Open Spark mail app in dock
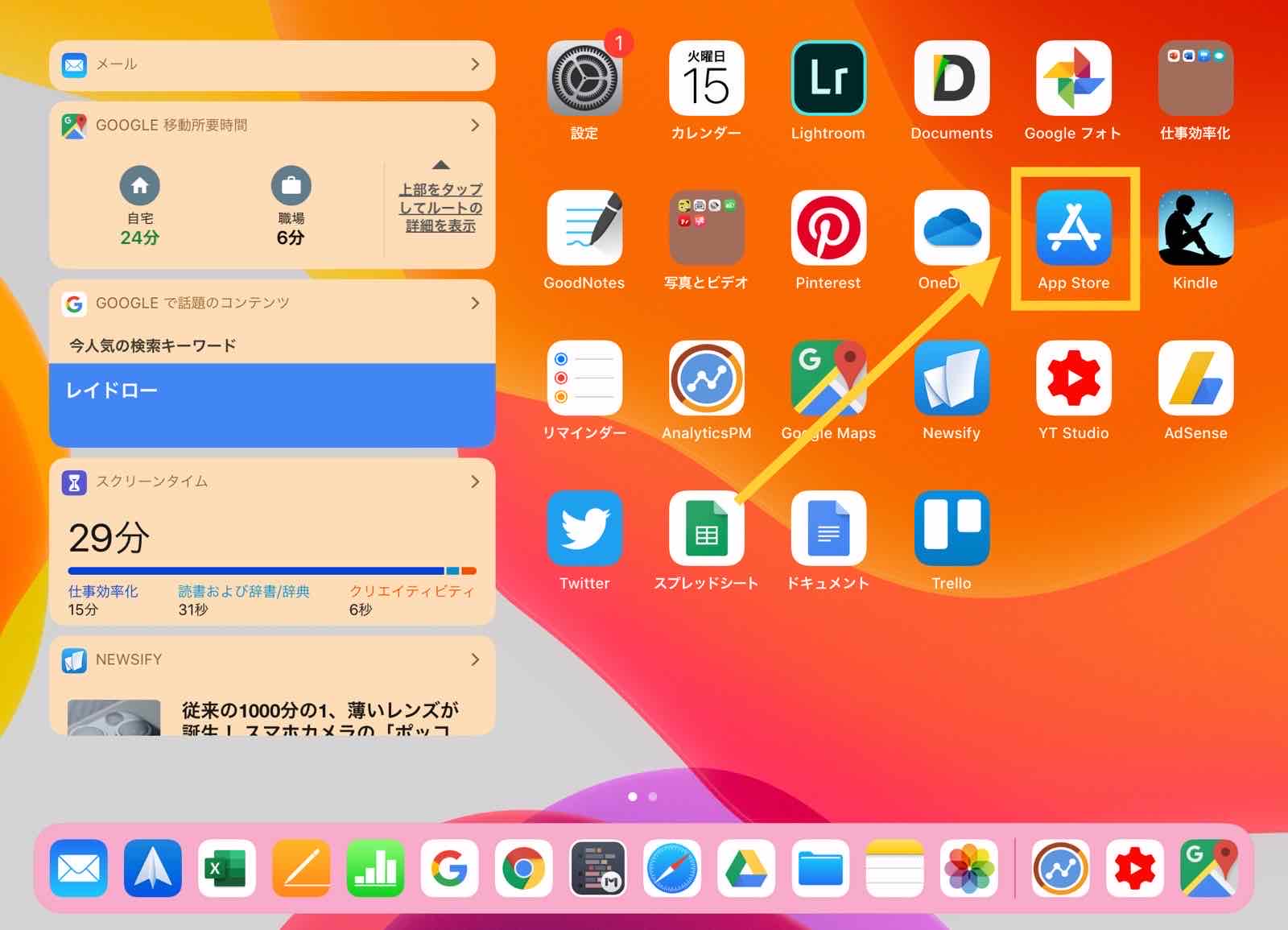1288x930 pixels. pyautogui.click(x=153, y=868)
